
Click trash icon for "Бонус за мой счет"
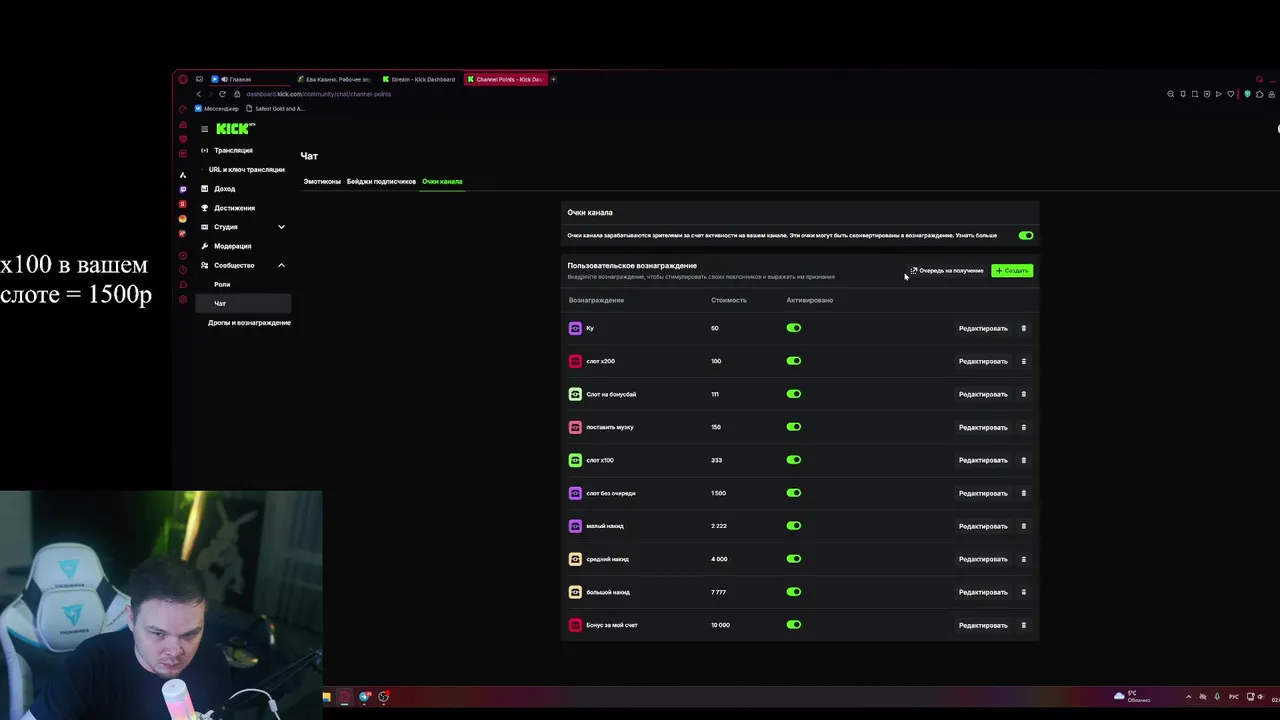(1023, 625)
